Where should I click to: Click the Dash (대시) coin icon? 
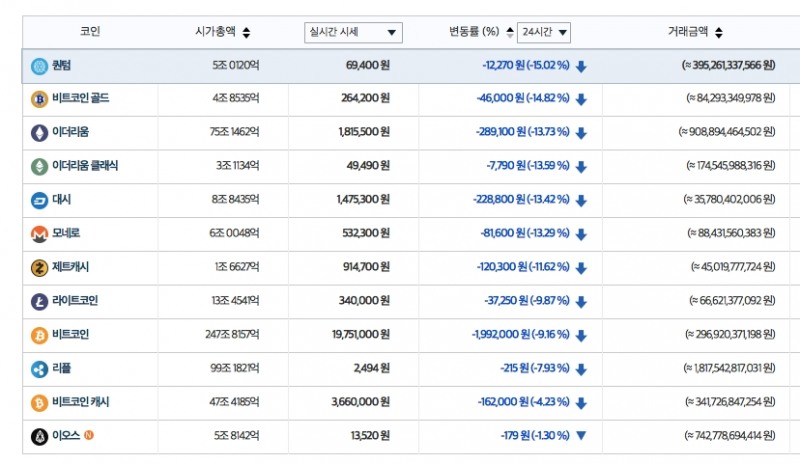coord(39,200)
